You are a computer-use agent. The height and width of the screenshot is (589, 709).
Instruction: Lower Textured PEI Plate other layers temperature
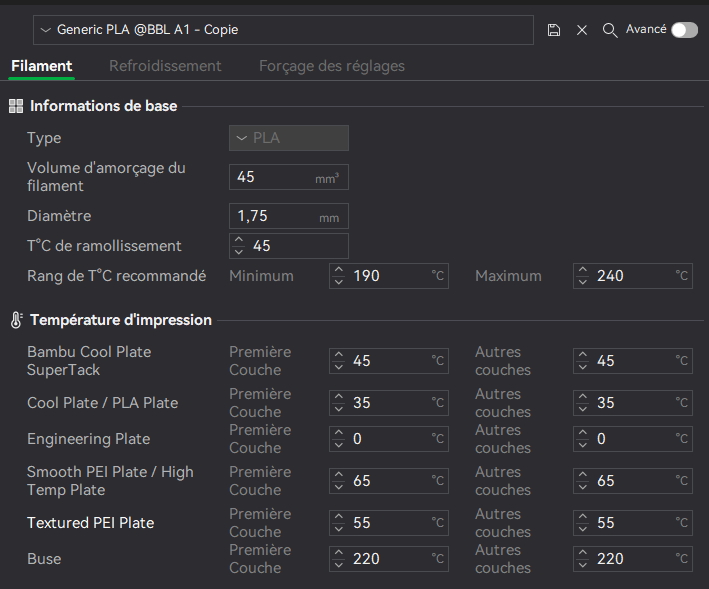pos(583,528)
